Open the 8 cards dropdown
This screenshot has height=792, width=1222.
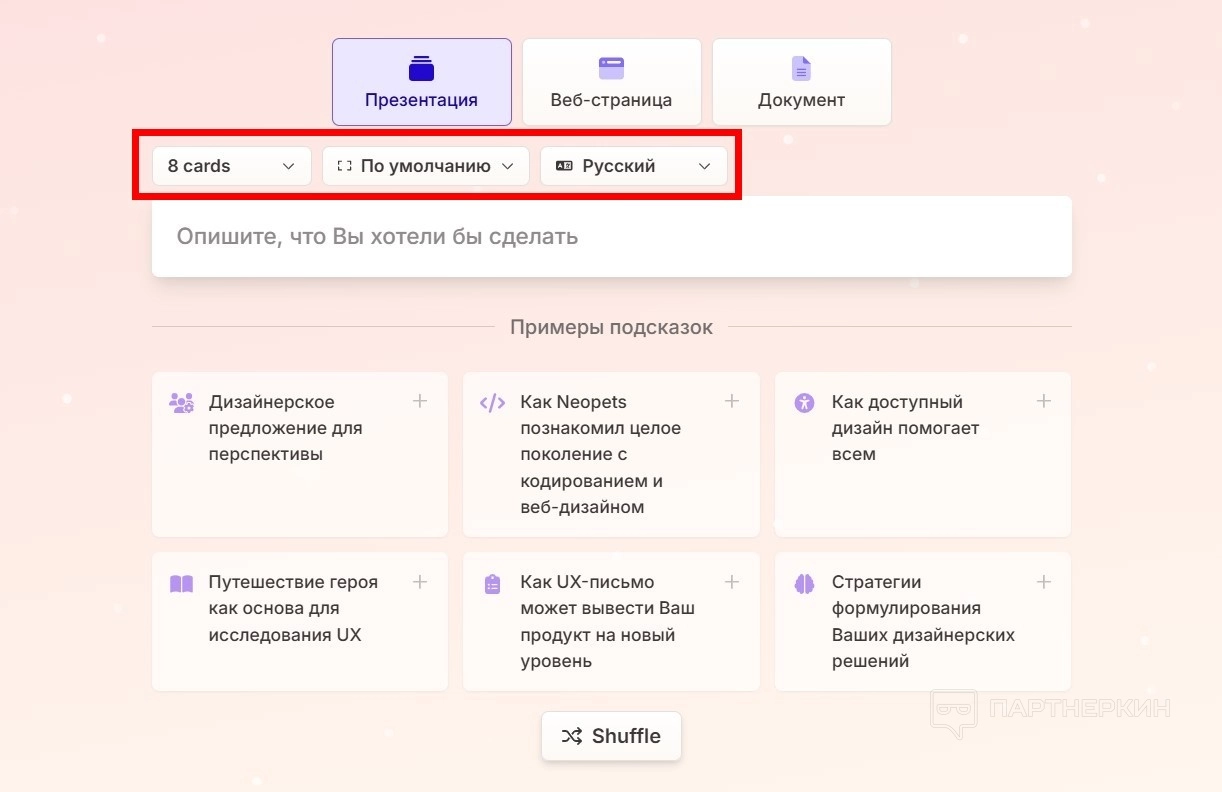231,166
